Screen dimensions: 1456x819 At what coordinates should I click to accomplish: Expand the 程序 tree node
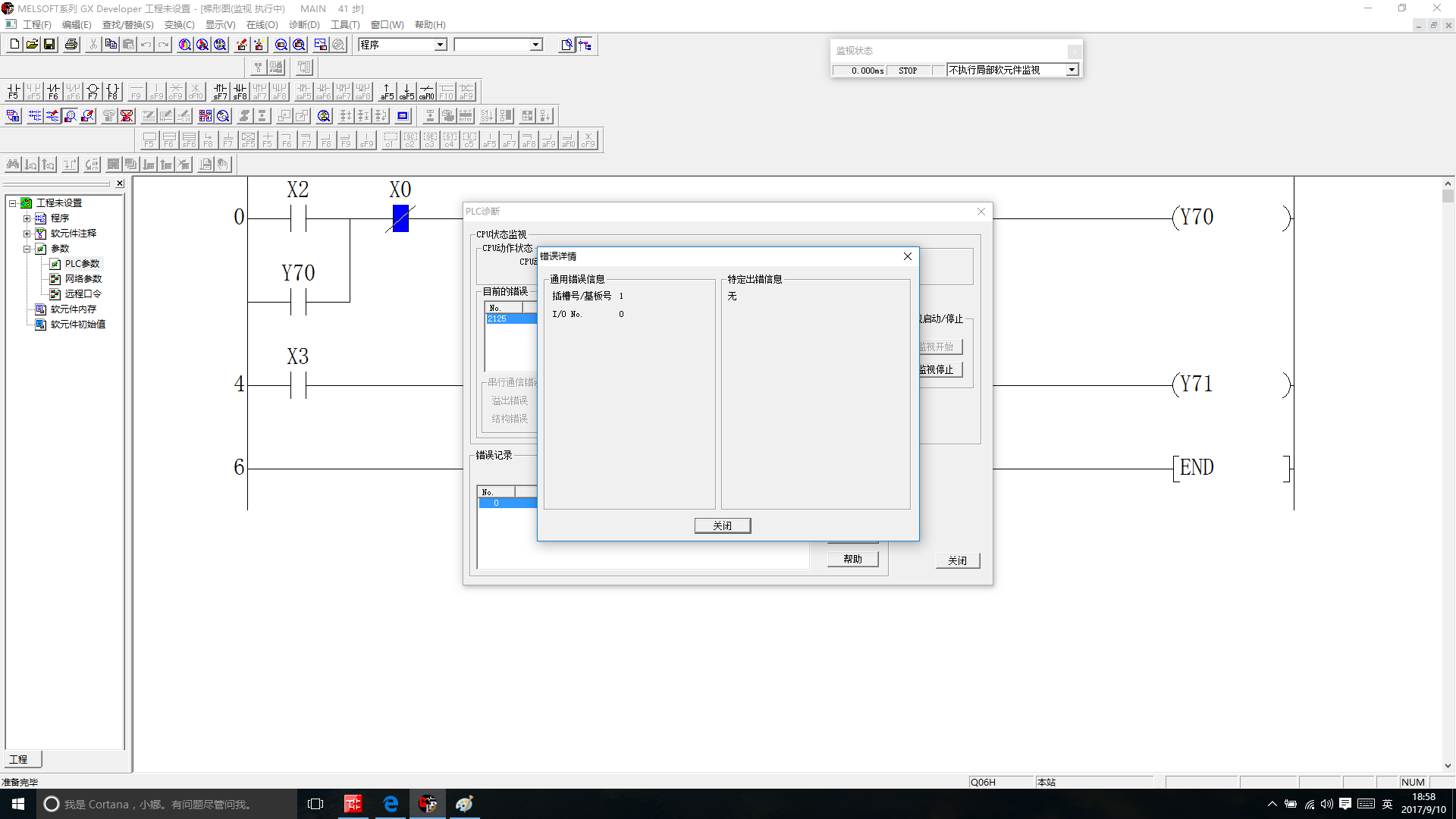point(27,218)
